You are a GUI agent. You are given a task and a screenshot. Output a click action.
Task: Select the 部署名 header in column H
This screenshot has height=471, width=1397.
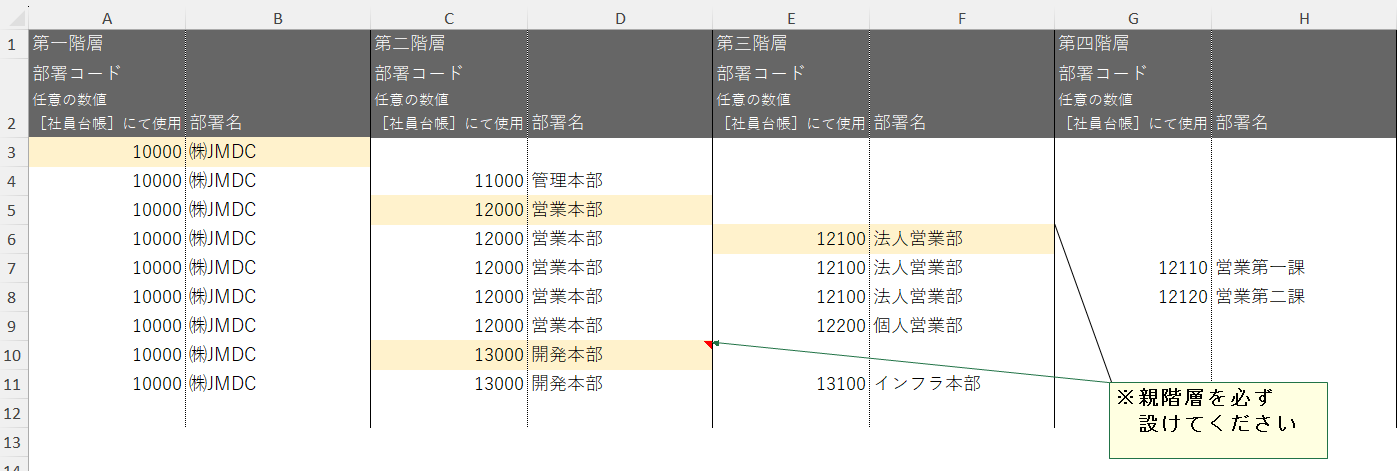tap(1304, 97)
